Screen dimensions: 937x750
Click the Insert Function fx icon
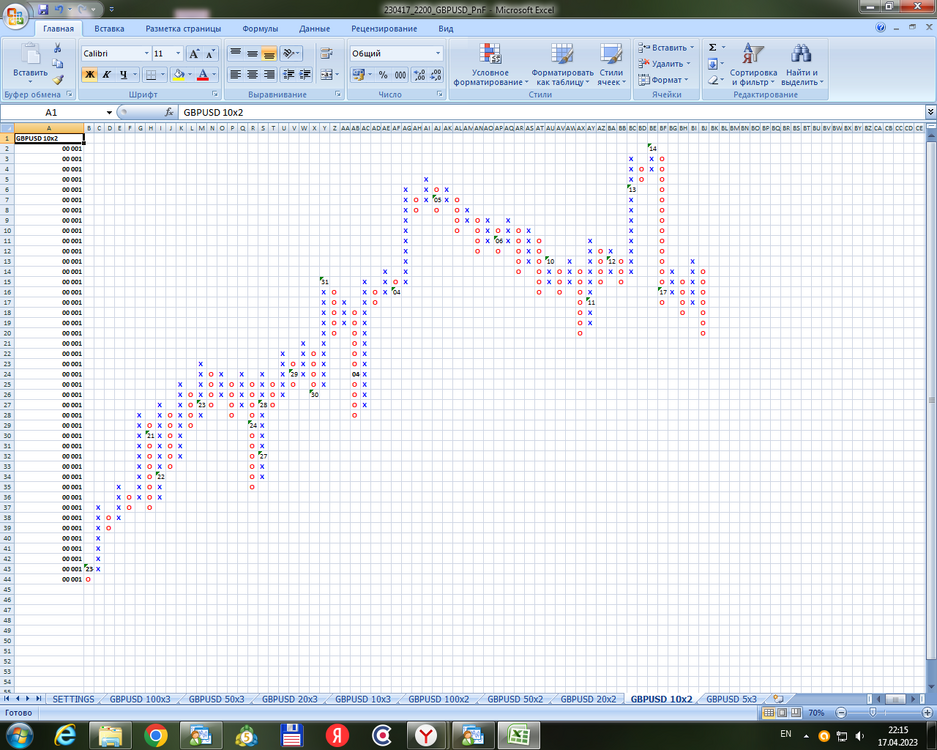[169, 112]
